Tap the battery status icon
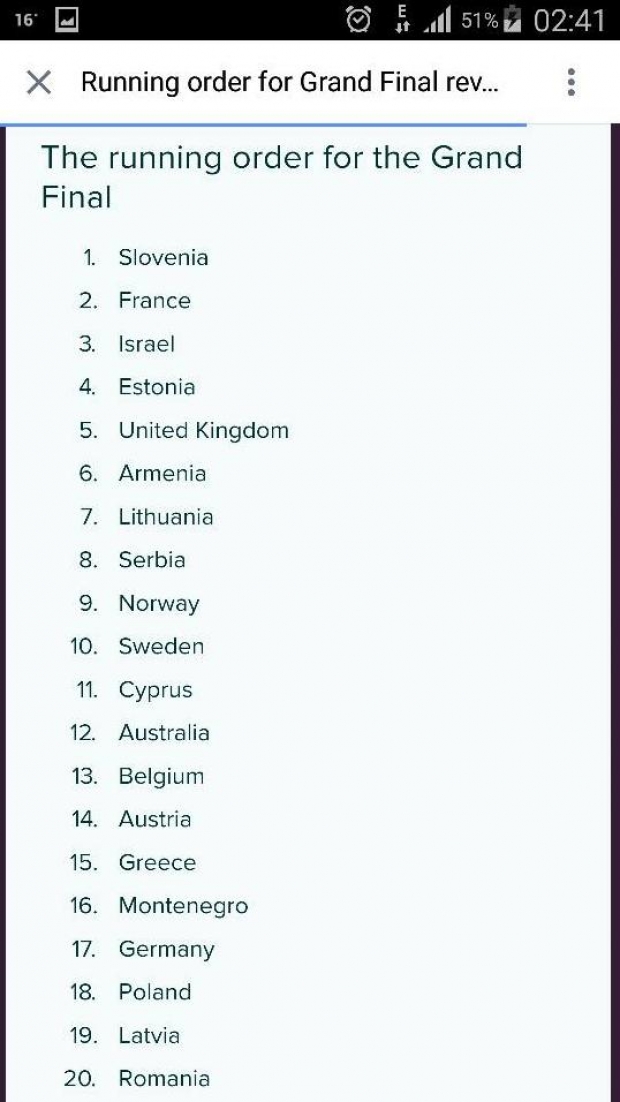 tap(514, 20)
